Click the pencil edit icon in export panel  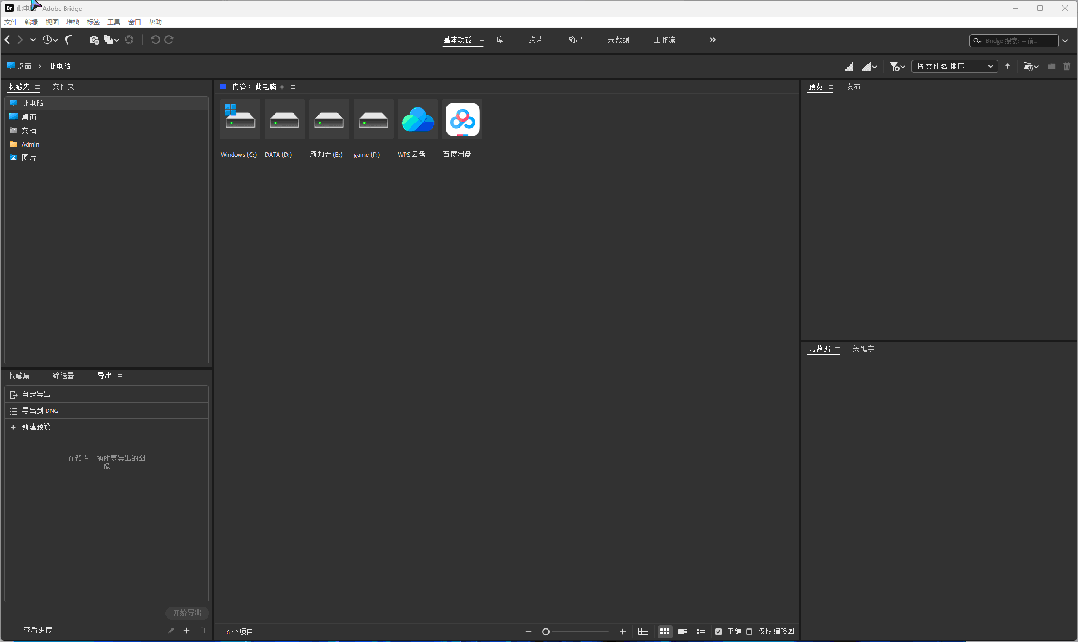(170, 630)
